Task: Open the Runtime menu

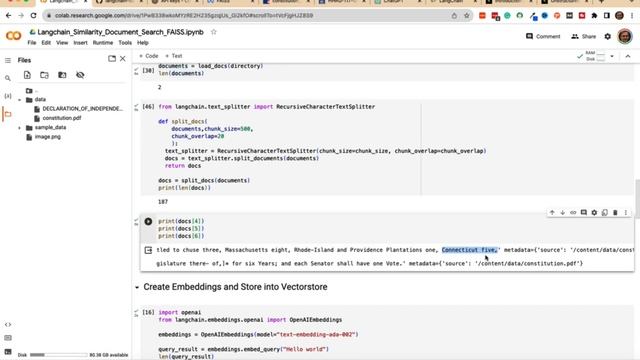Action: coord(103,43)
